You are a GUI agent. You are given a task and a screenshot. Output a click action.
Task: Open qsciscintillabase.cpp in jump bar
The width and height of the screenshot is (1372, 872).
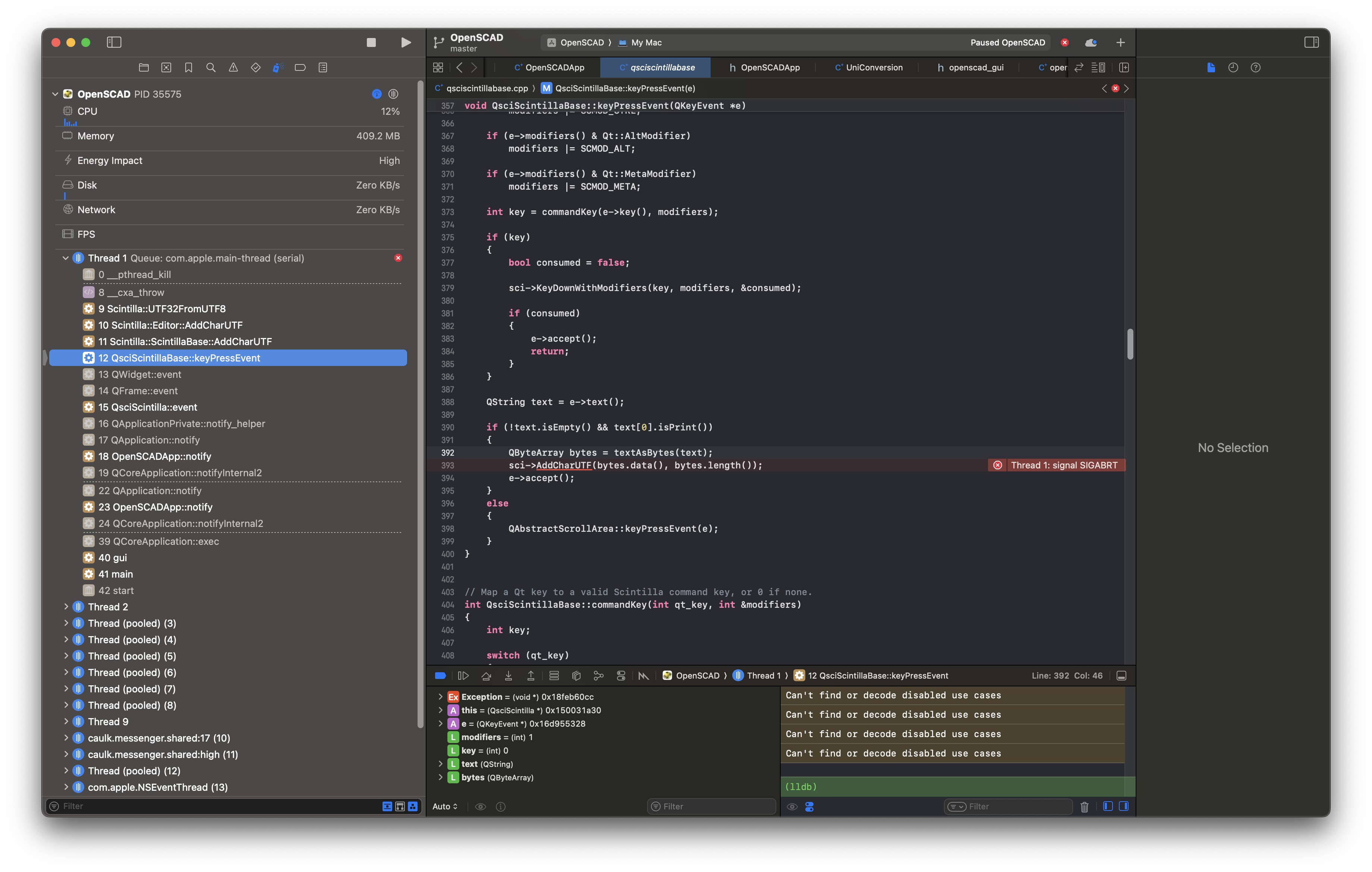coord(481,88)
